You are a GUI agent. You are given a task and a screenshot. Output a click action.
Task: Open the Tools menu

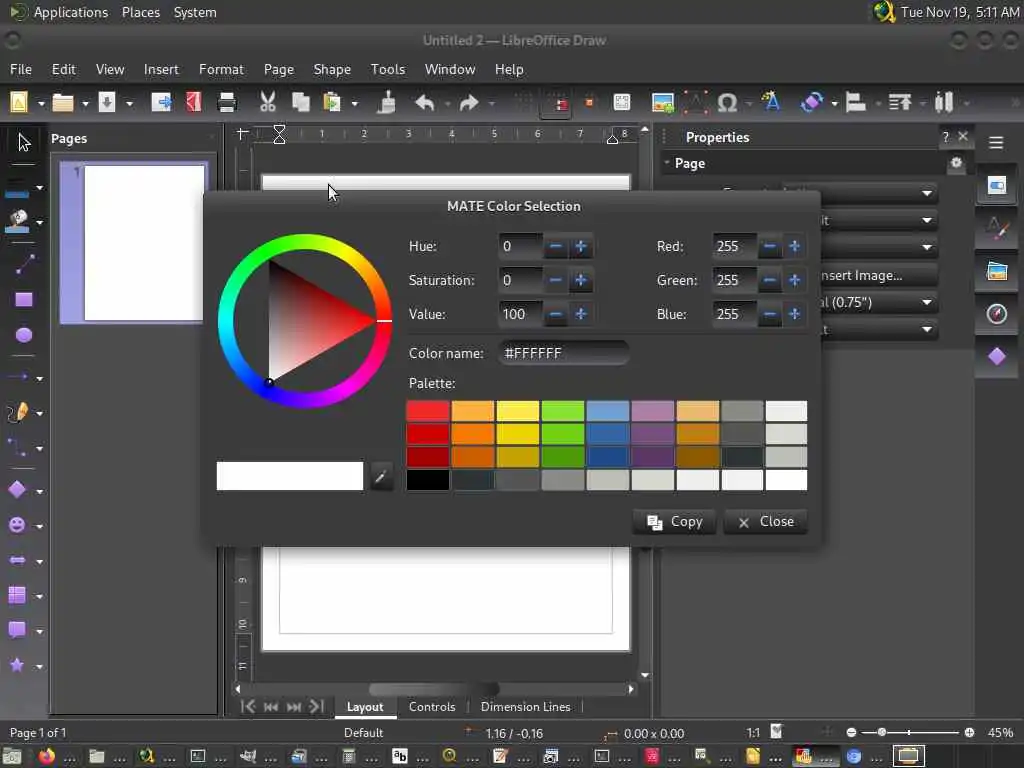(388, 69)
